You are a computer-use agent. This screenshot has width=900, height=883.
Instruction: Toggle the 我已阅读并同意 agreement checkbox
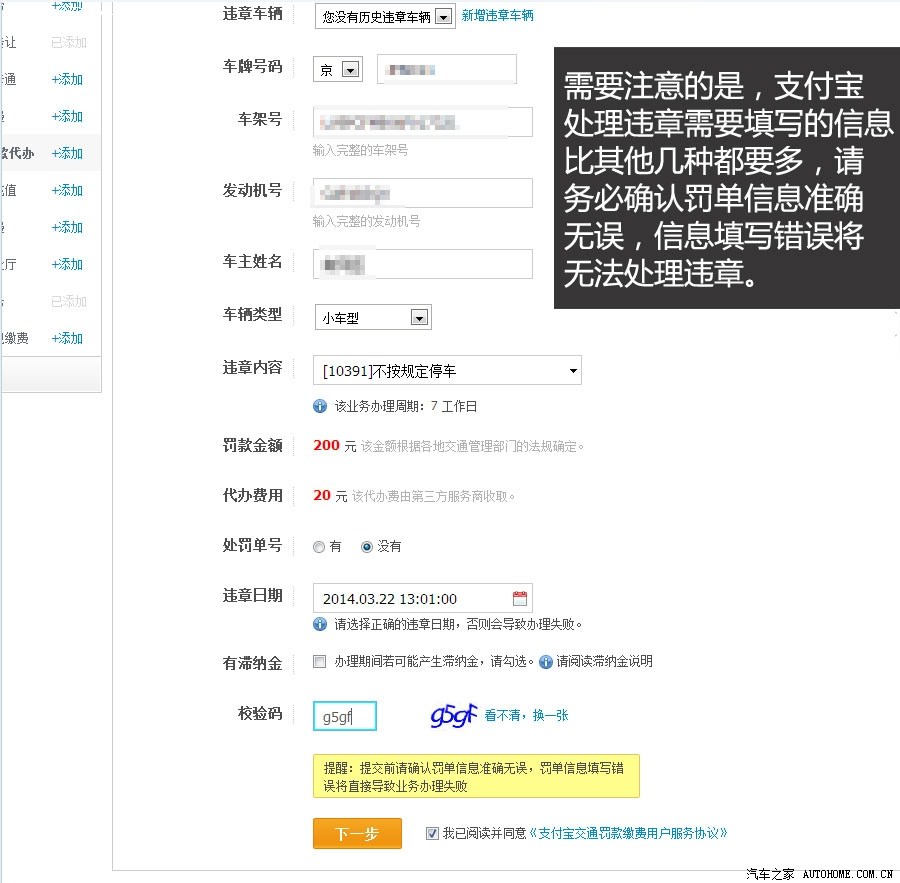pos(432,833)
